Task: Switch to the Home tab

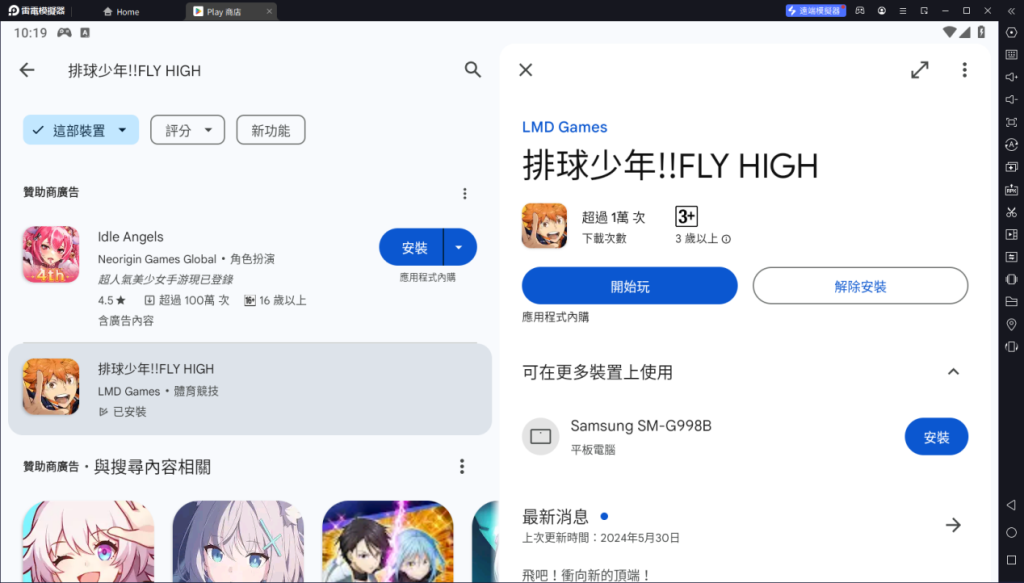Action: (x=121, y=12)
